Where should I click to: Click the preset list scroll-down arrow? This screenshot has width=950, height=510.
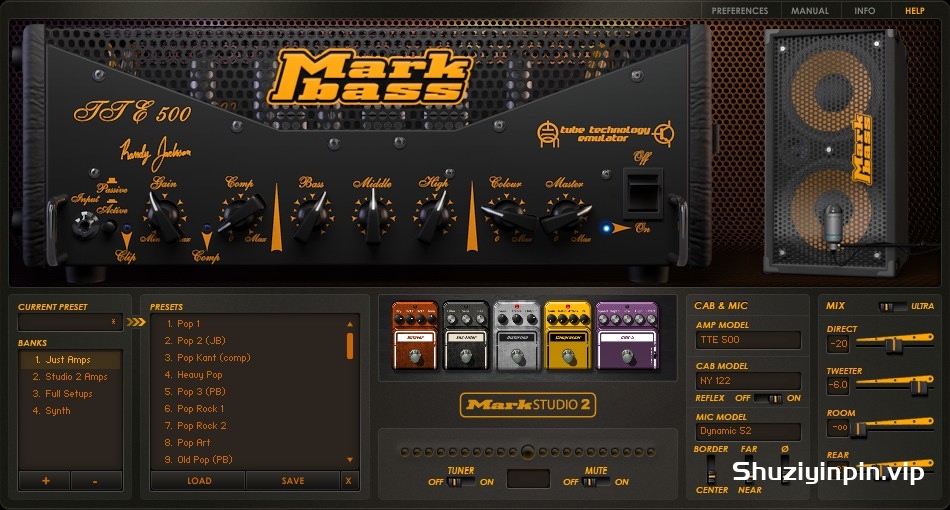tap(350, 460)
